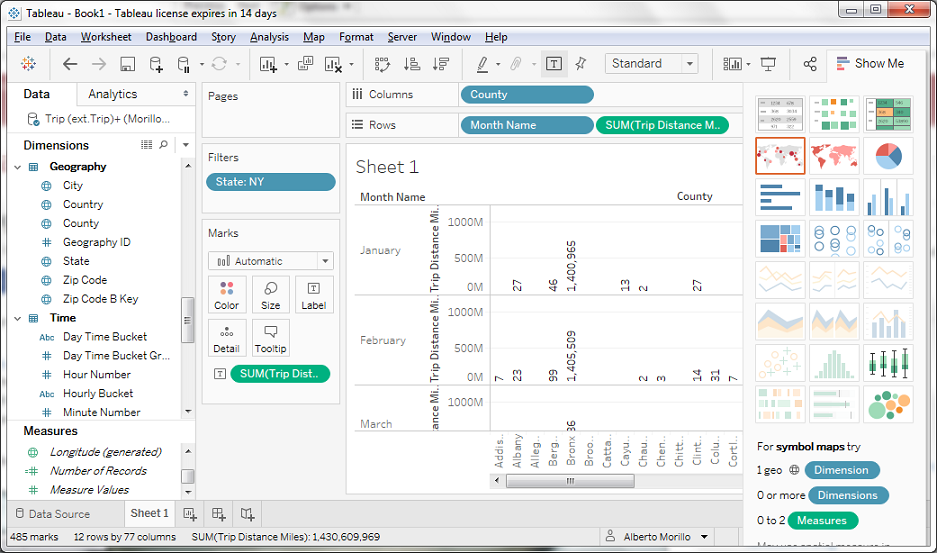937x553 pixels.
Task: Click the new worksheet tab icon at bottom
Action: [190, 514]
